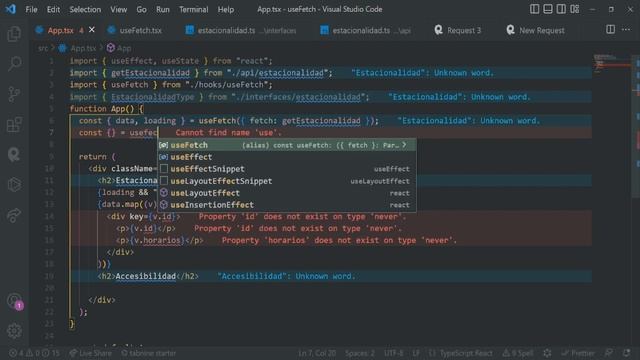Open the Go menu

pos(141,9)
